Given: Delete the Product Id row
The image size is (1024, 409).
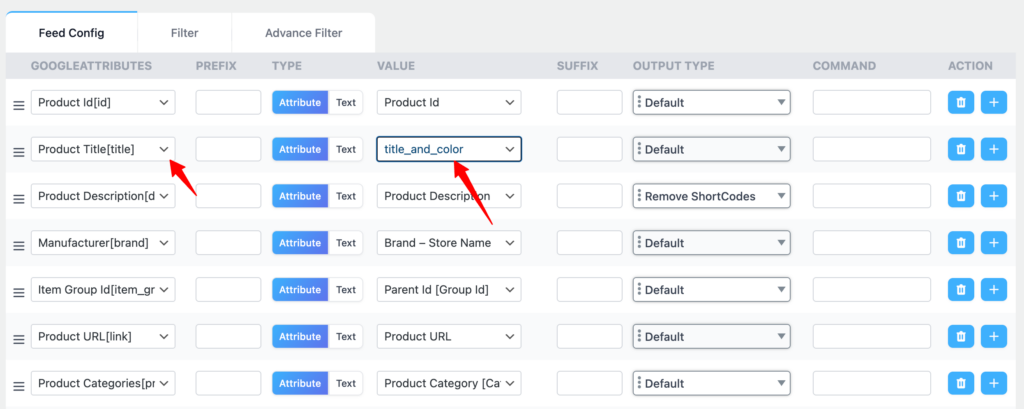Looking at the screenshot, I should [960, 102].
